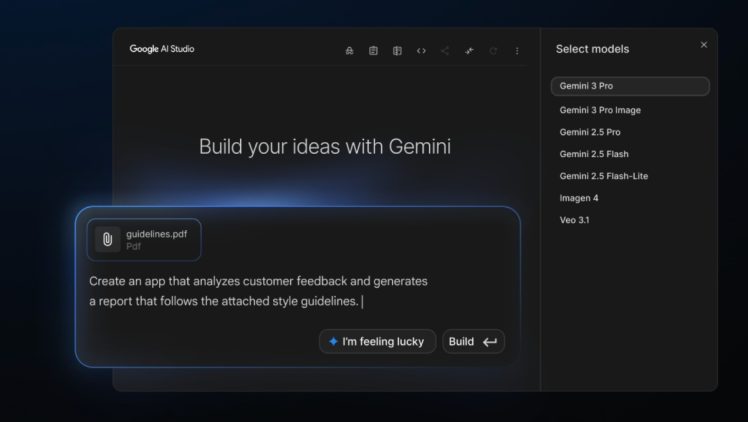Click the system instructions clipboard icon
This screenshot has width=748, height=422.
pos(373,51)
